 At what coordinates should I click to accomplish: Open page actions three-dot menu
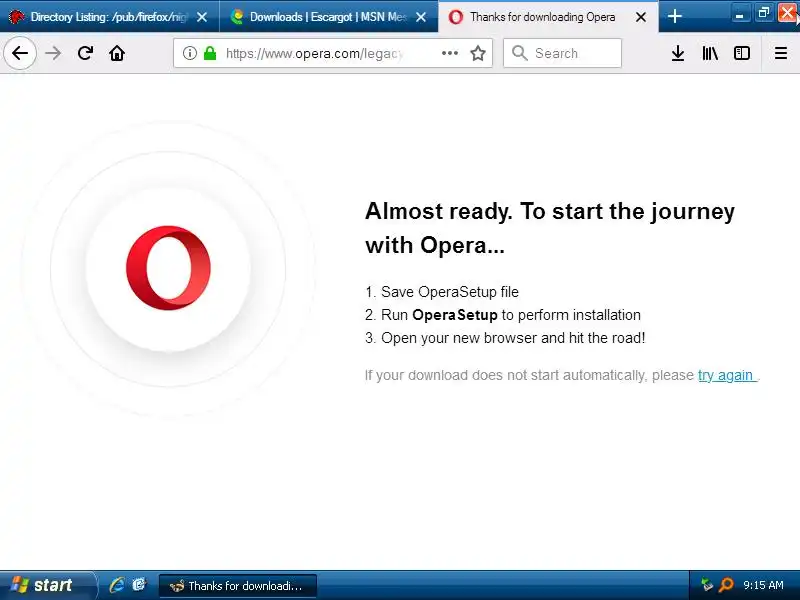click(x=449, y=53)
